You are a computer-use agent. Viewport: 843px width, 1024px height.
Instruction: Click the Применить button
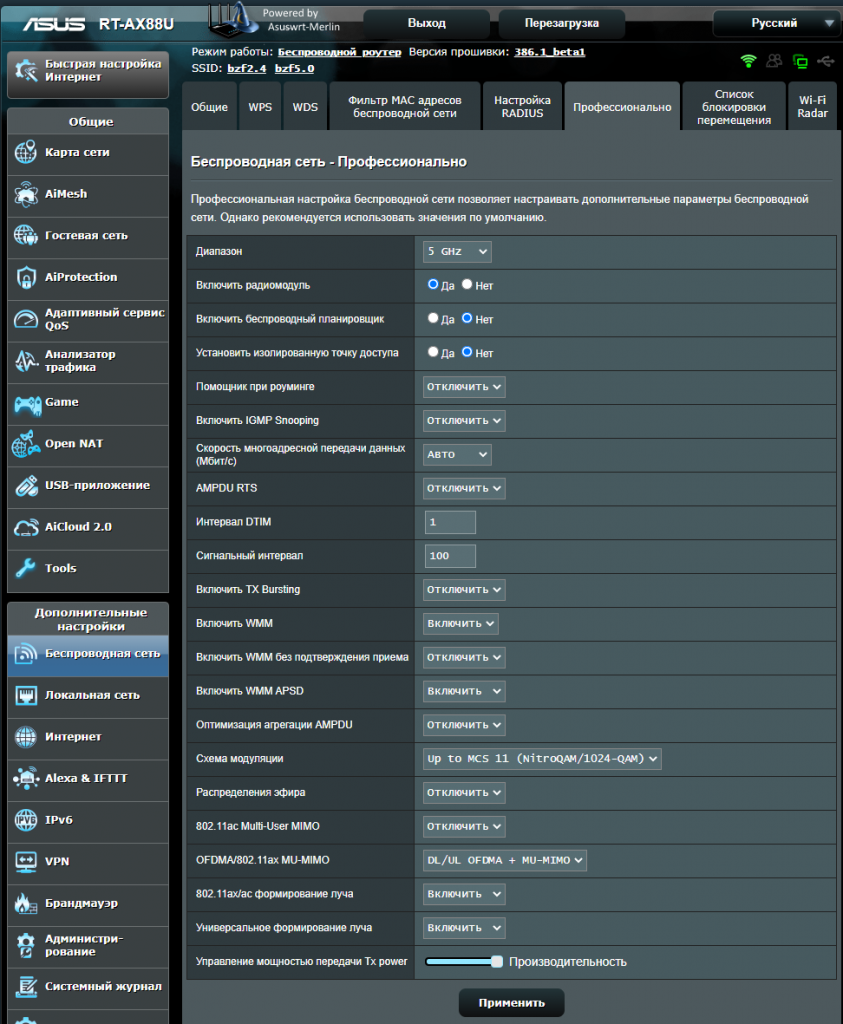[511, 1003]
